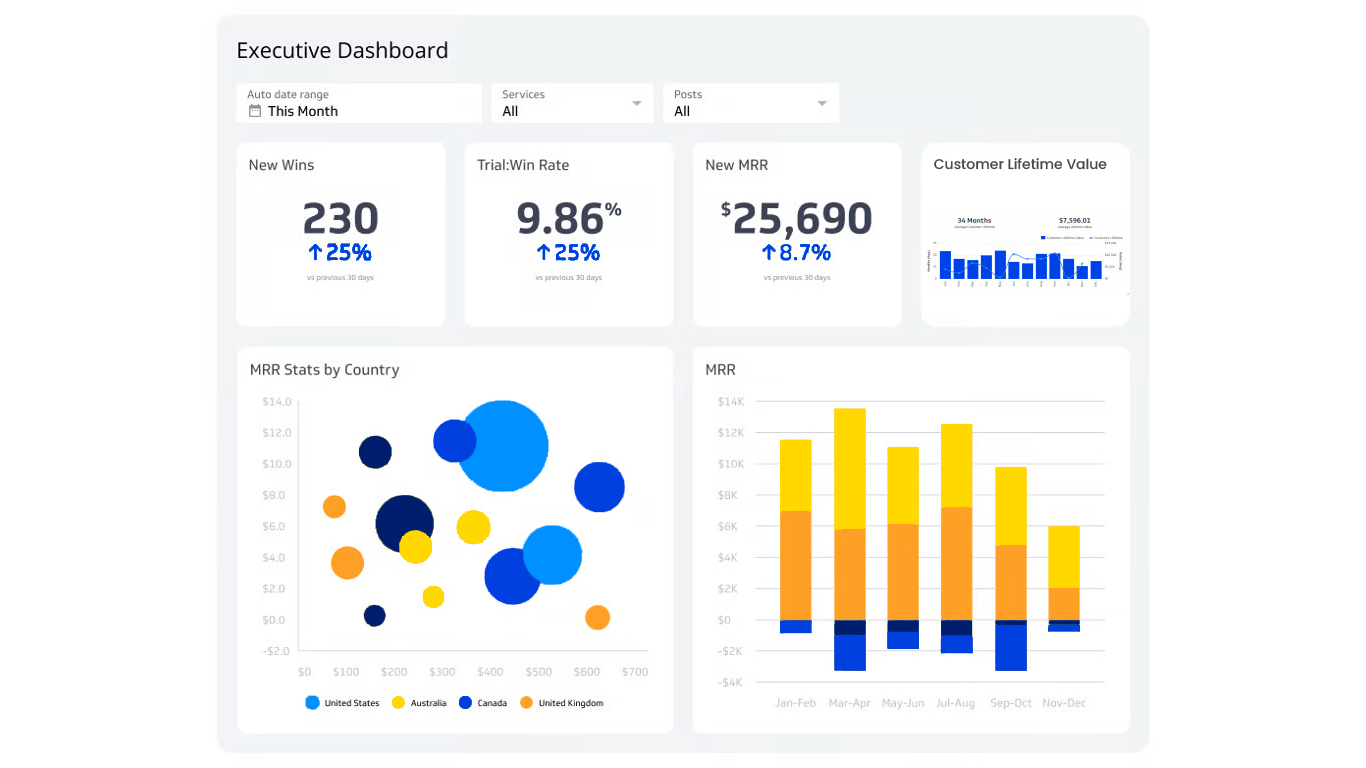Click the New Wins value 230
This screenshot has height=768, width=1366.
click(341, 219)
